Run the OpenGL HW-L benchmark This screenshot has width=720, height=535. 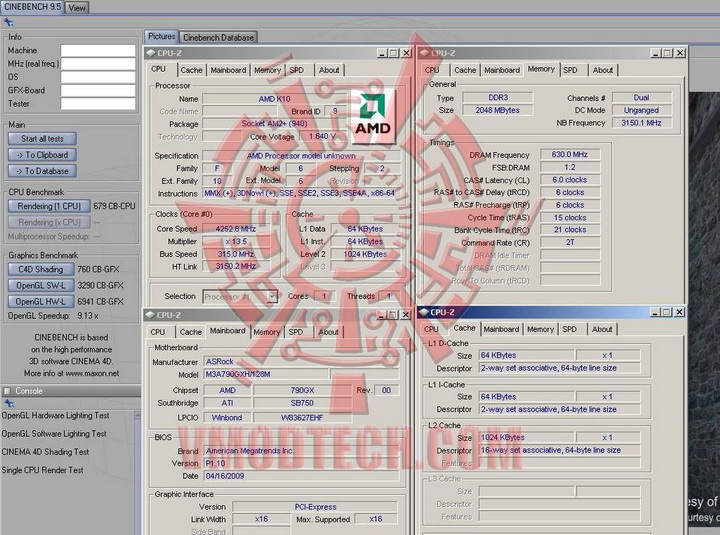[41, 301]
